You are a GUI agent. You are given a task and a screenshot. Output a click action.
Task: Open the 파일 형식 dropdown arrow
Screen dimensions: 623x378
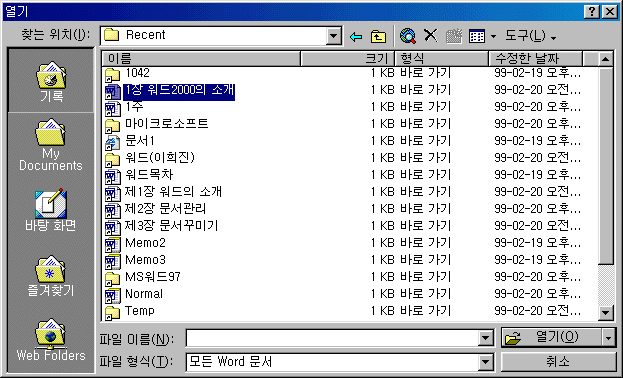click(x=485, y=362)
